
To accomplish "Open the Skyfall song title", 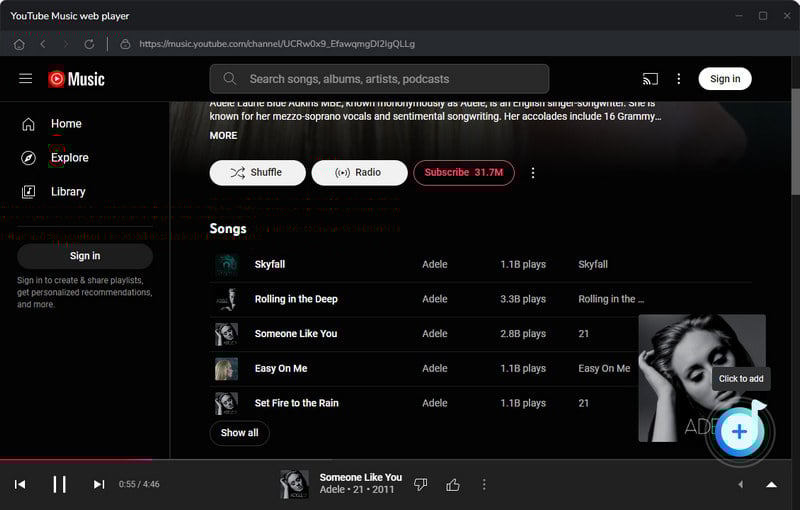I will (270, 265).
